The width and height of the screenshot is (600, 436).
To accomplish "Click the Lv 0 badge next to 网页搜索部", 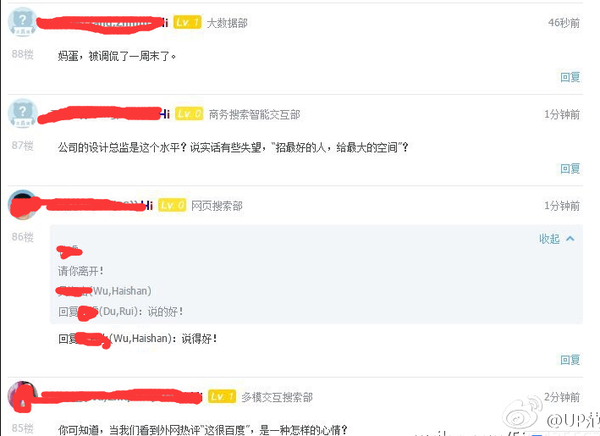I will pyautogui.click(x=172, y=205).
